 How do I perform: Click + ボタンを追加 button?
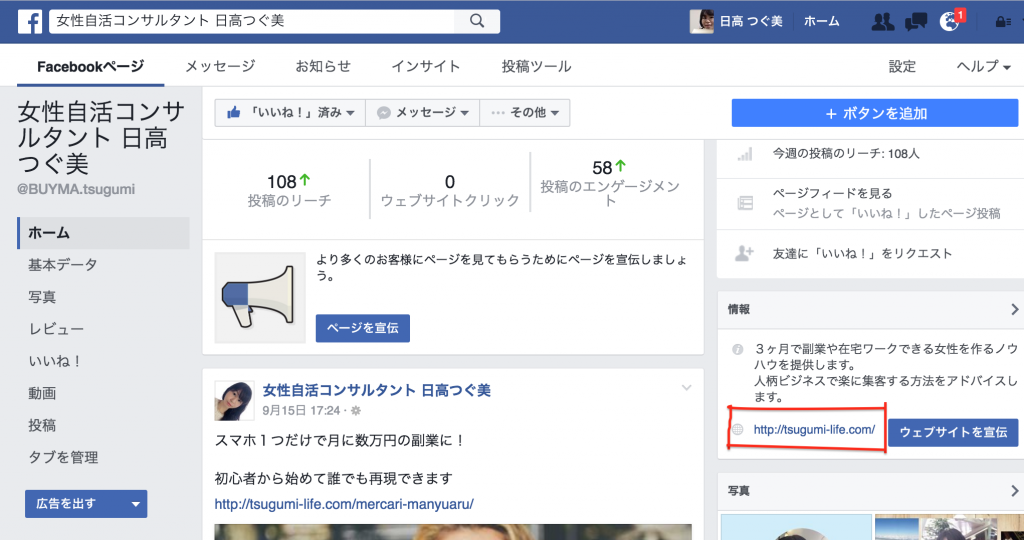[x=875, y=113]
